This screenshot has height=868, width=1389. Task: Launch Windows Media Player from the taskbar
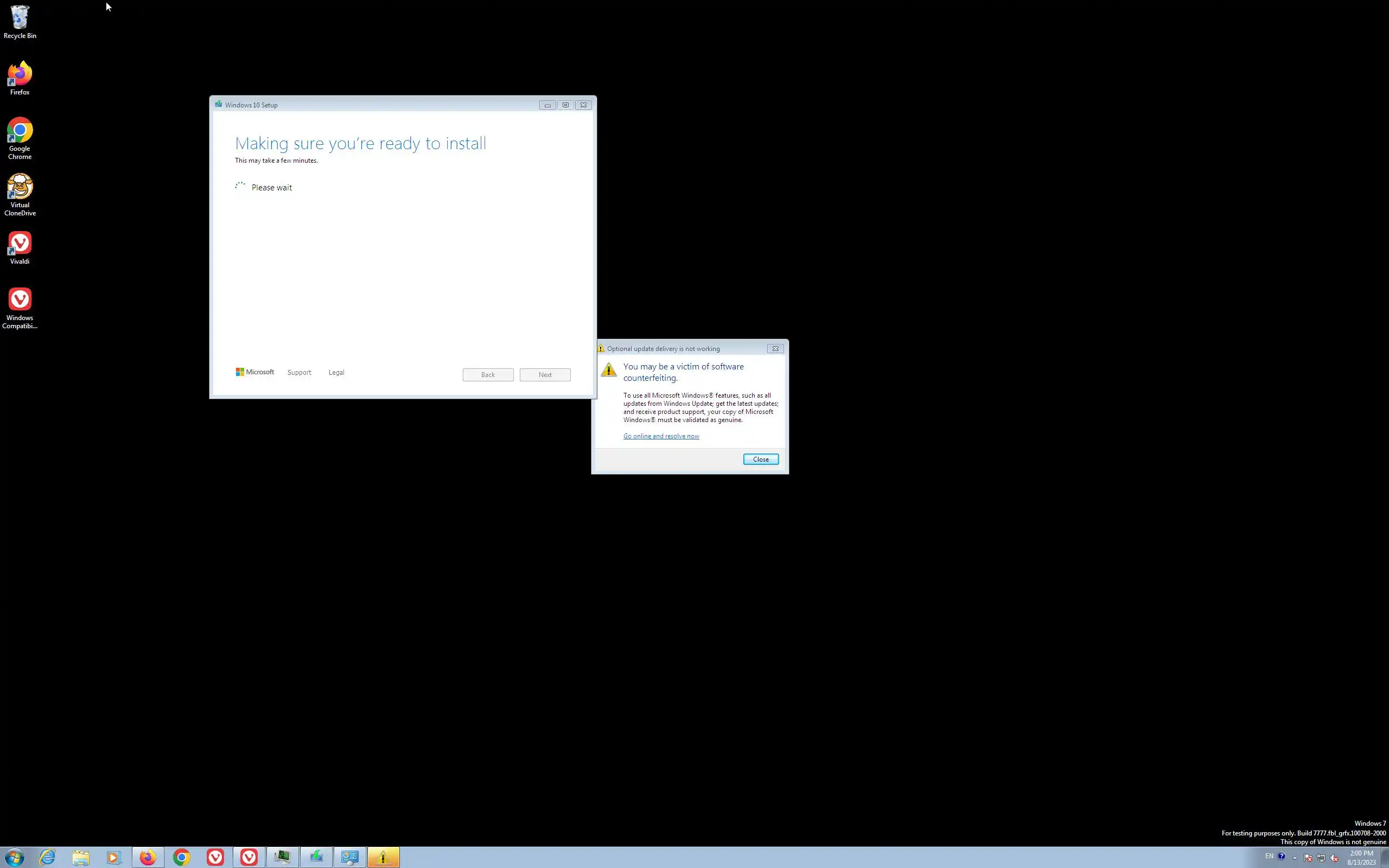(x=113, y=857)
